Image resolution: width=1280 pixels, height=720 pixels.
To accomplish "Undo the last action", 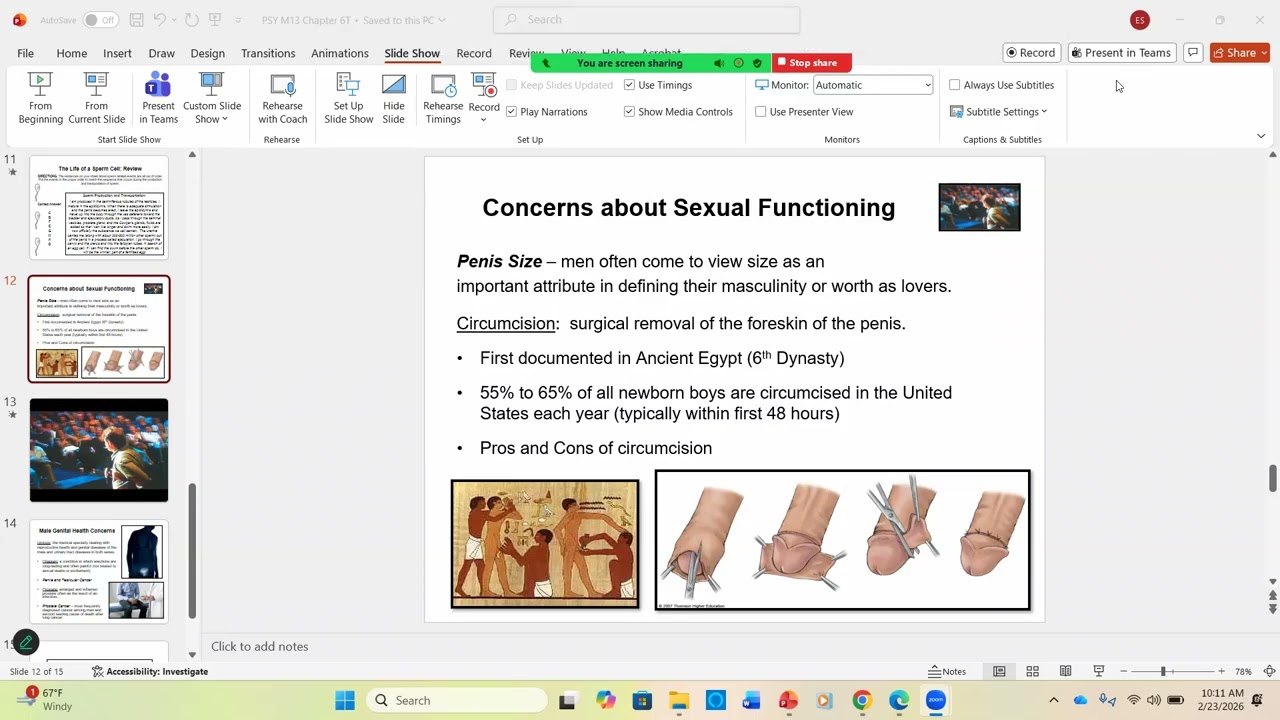I will tap(159, 20).
